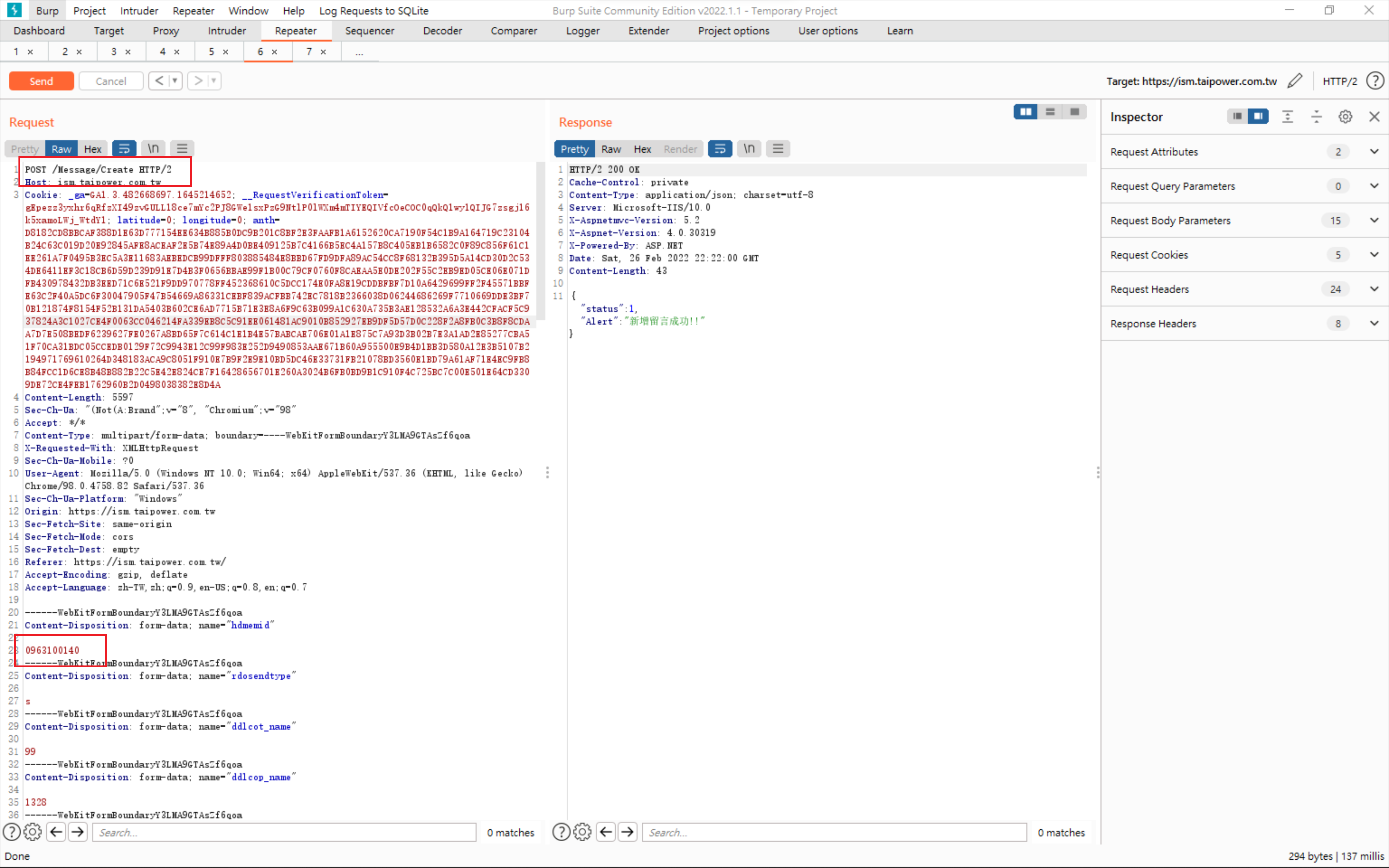Close Repeater tab 3

coord(128,52)
